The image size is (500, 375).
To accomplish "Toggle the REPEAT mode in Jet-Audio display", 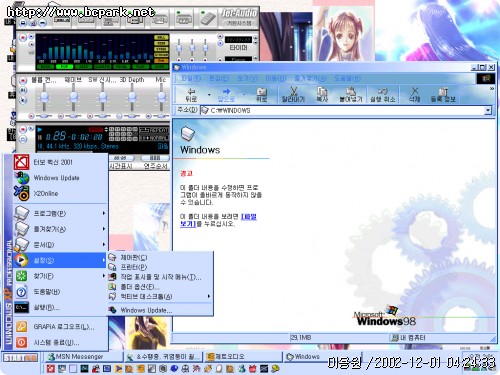I will 154,130.
